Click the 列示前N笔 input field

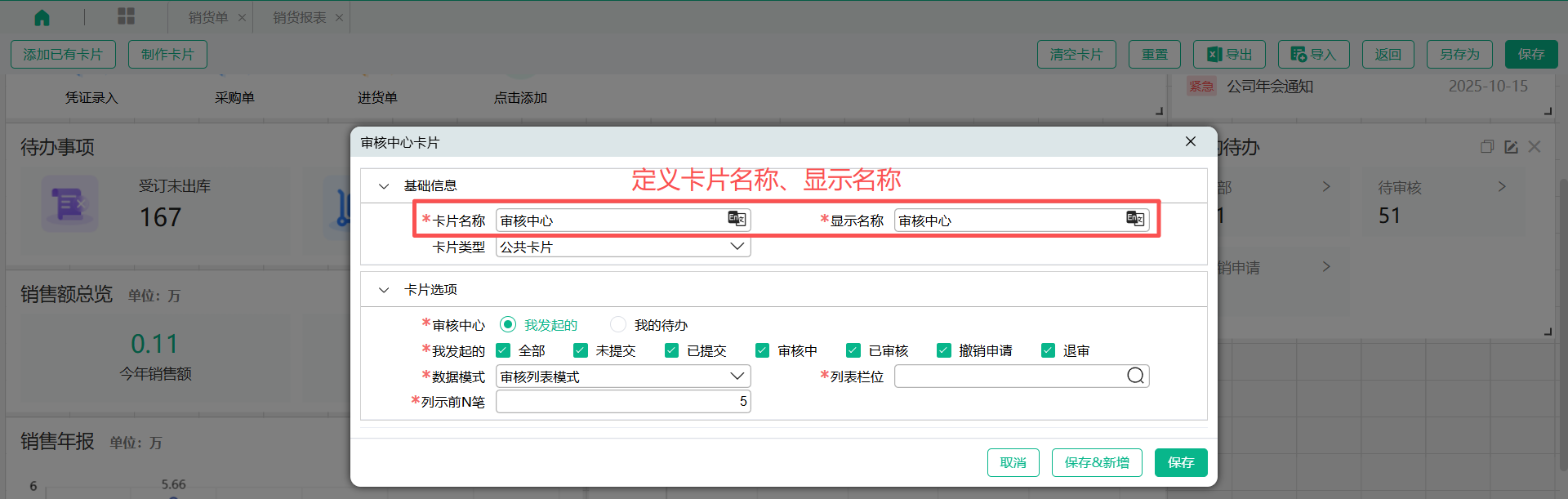[x=623, y=402]
